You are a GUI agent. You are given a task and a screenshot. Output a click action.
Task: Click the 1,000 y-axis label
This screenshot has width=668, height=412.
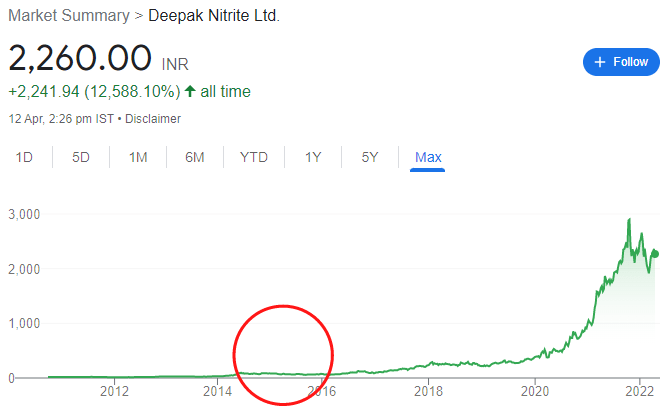pos(24,323)
